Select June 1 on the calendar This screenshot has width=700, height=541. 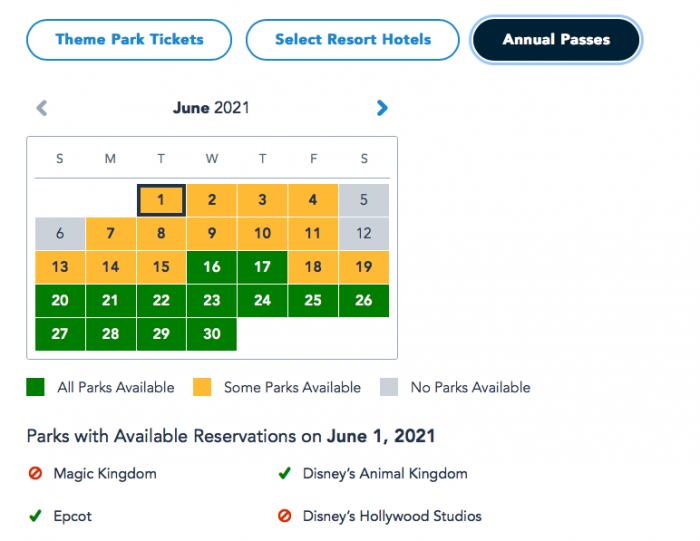(161, 200)
